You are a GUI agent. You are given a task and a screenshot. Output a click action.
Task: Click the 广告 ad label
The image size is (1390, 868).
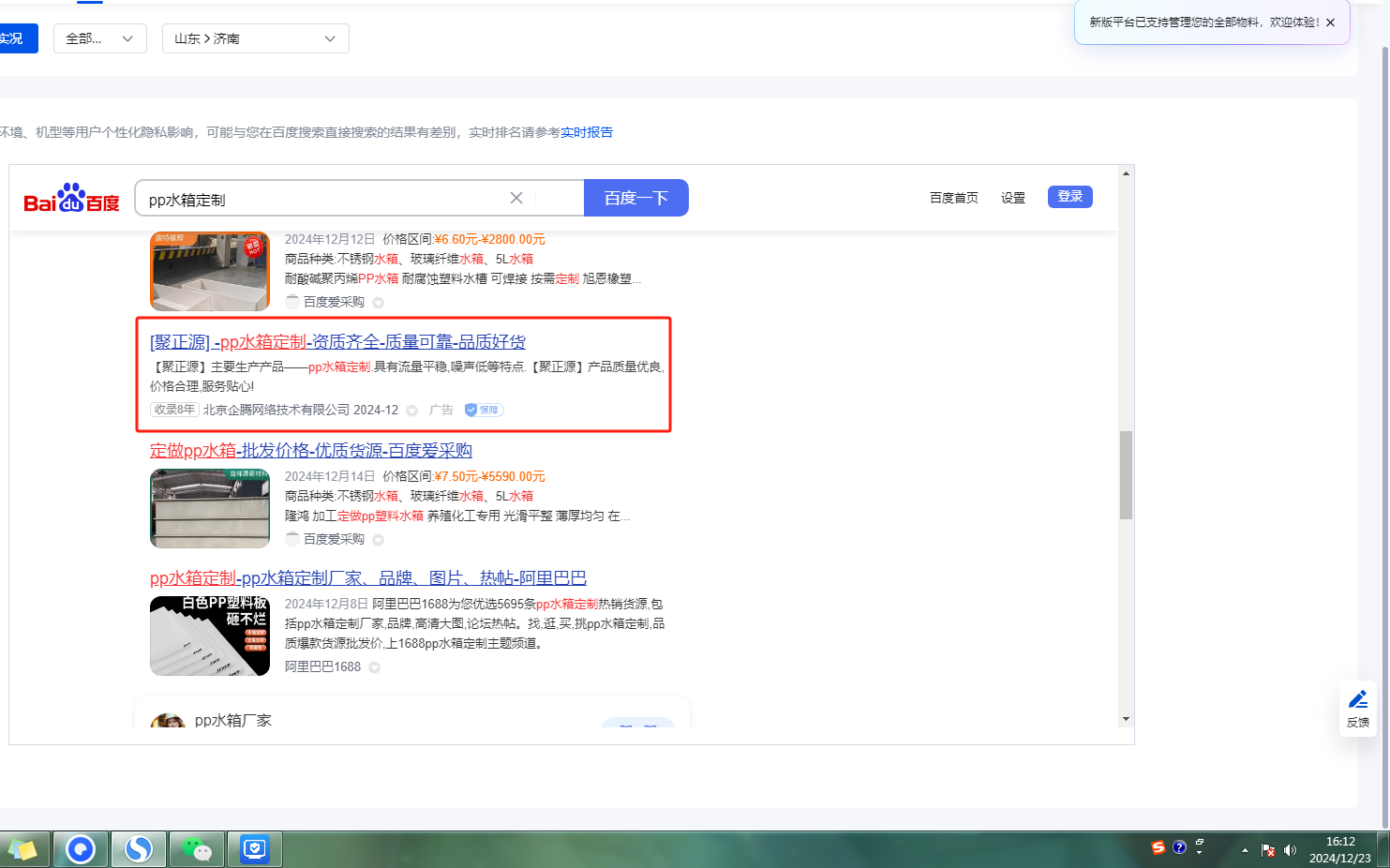[x=441, y=410]
